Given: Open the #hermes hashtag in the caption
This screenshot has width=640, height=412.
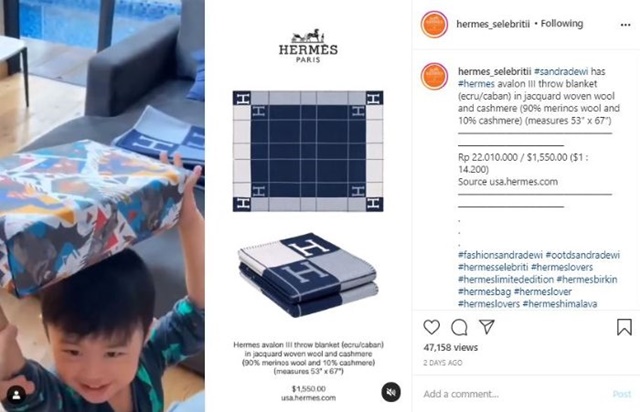Looking at the screenshot, I should click(x=476, y=84).
